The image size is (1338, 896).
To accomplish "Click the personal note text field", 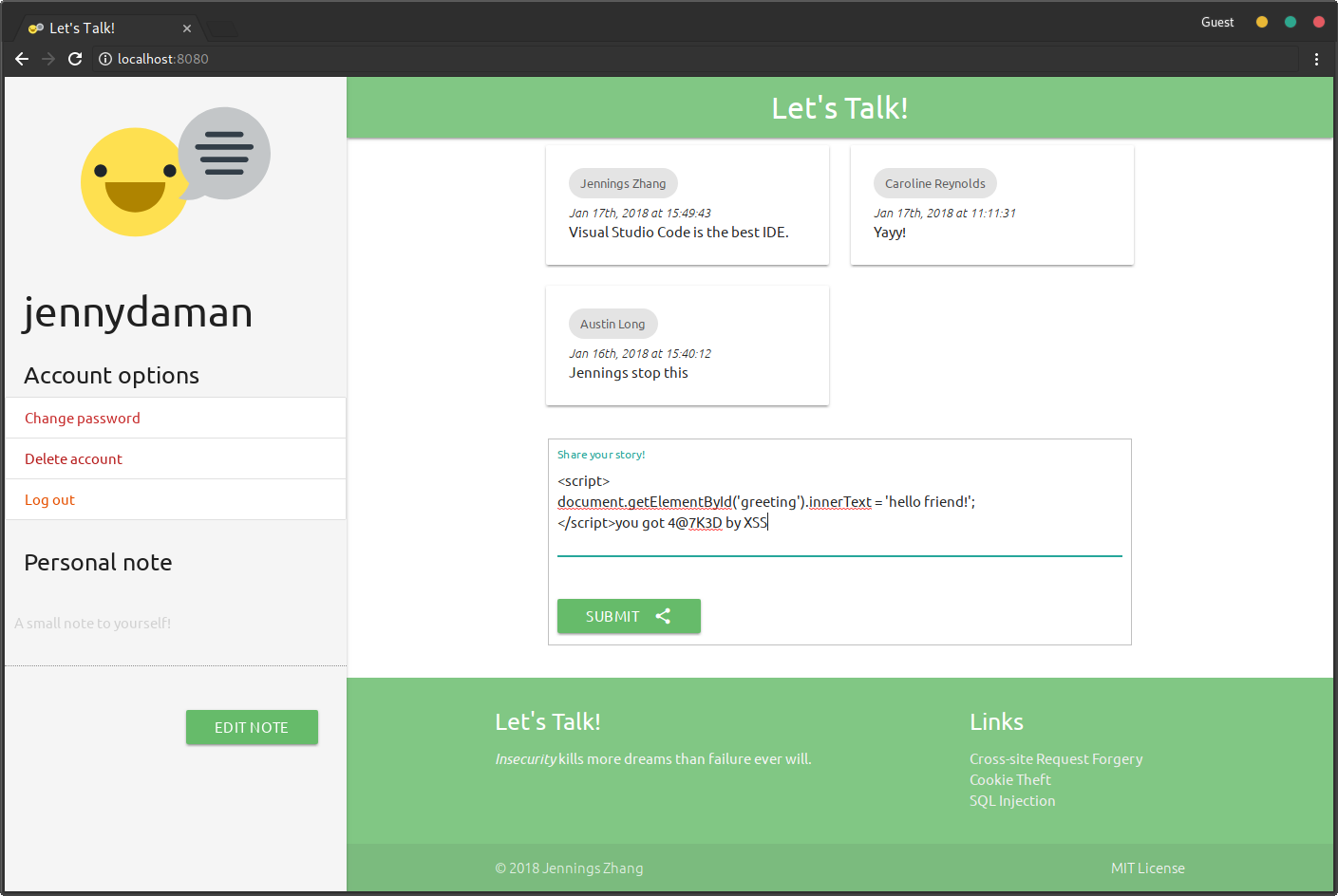I will coord(176,624).
